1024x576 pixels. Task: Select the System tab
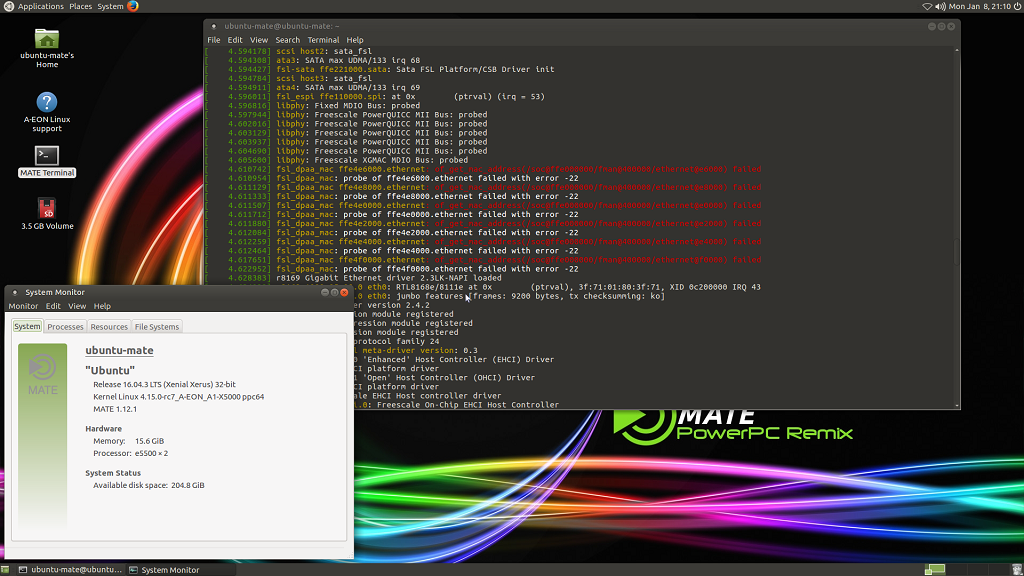27,326
